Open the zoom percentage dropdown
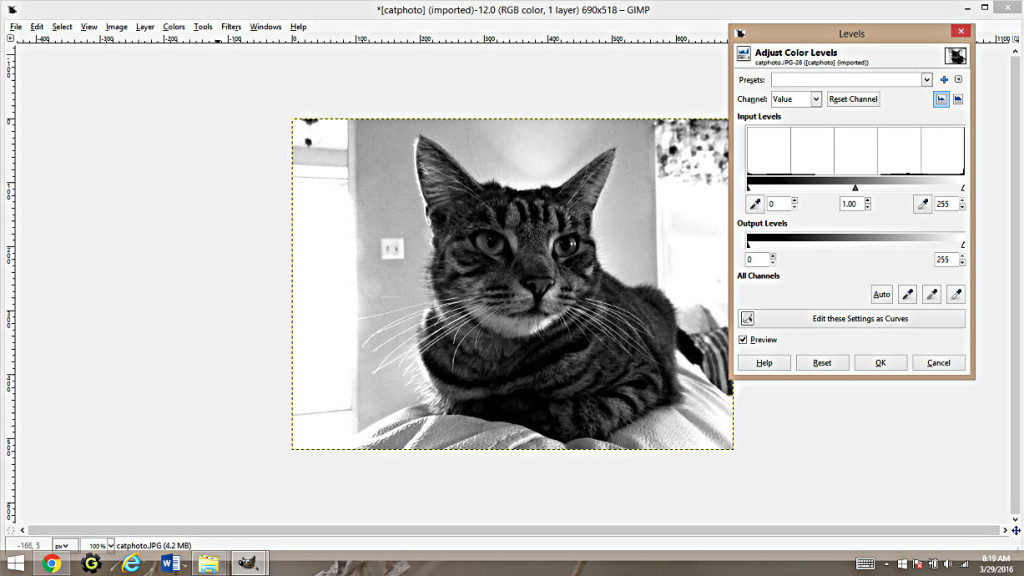1024x576 pixels. [110, 545]
